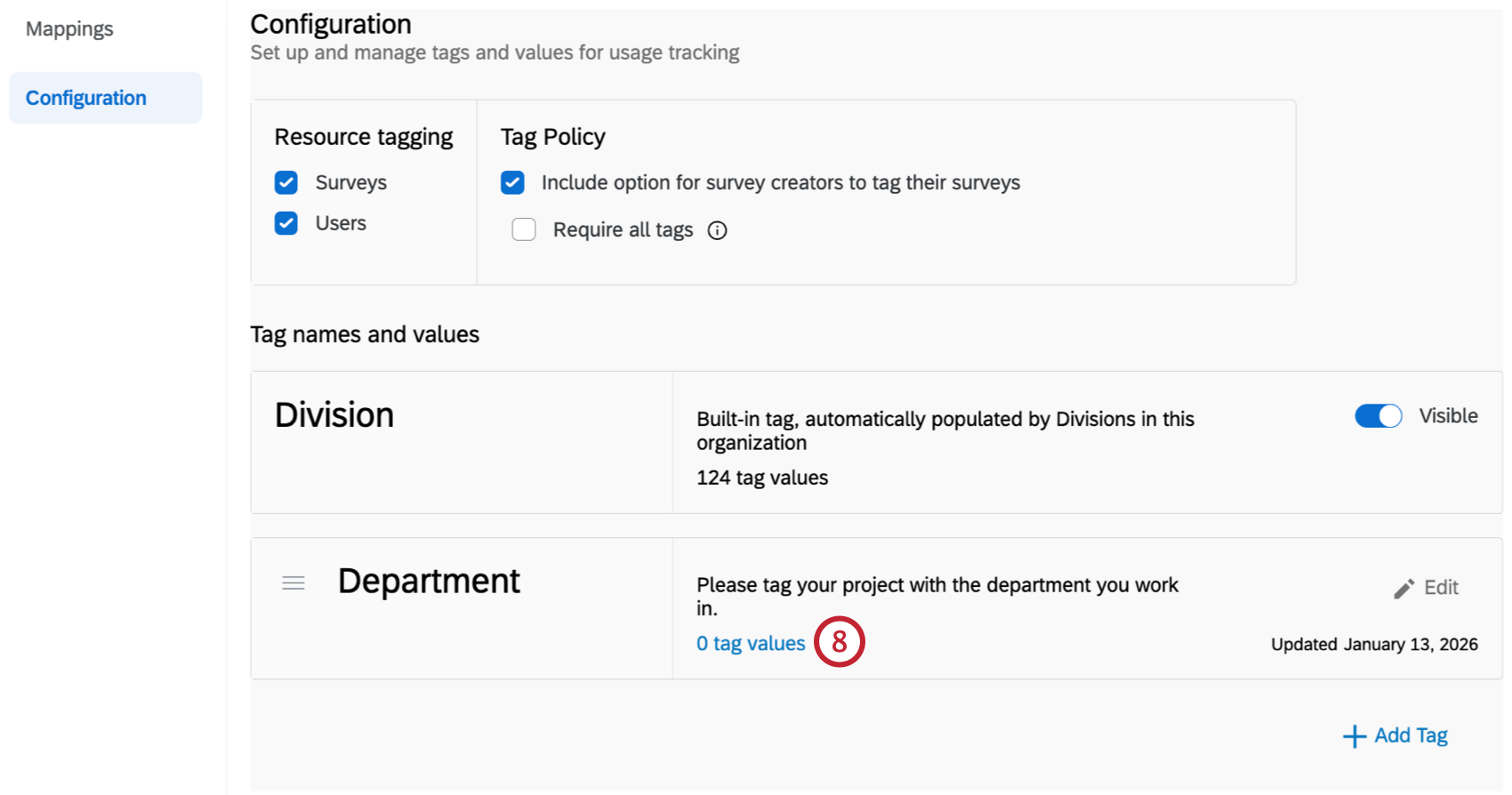This screenshot has width=1512, height=795.
Task: Select the Configuration sidebar item
Action: [x=86, y=98]
